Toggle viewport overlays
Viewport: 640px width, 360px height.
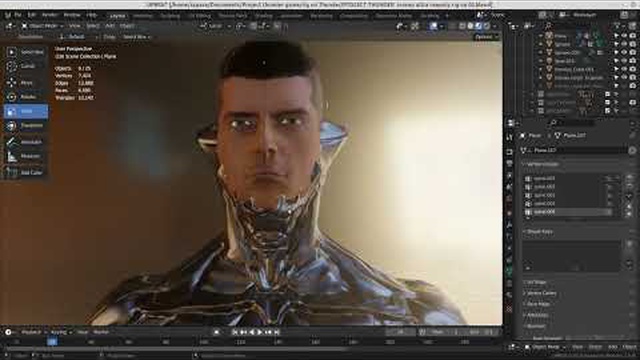pyautogui.click(x=433, y=26)
